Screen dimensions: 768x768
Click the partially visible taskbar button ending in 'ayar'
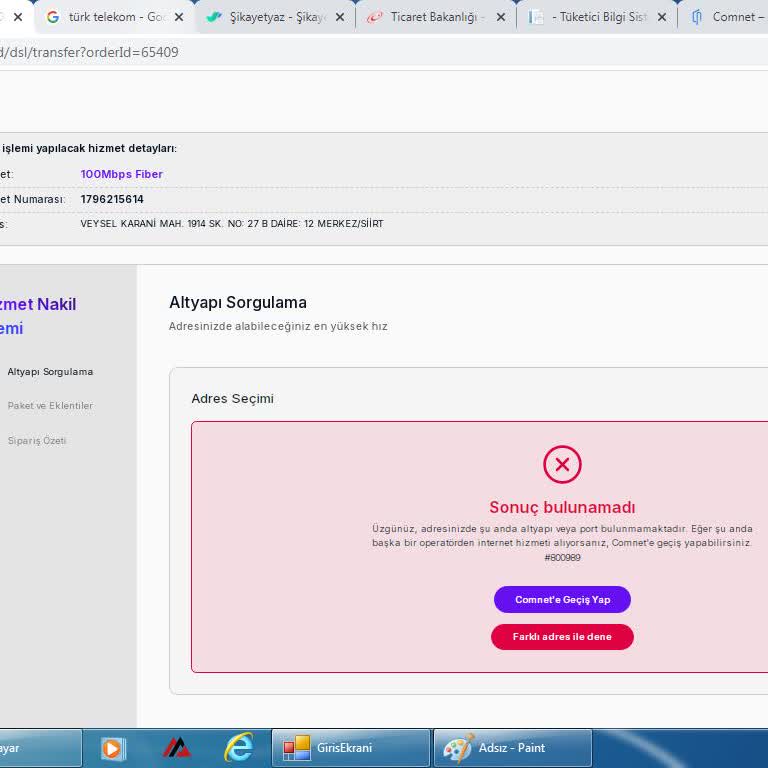41,748
